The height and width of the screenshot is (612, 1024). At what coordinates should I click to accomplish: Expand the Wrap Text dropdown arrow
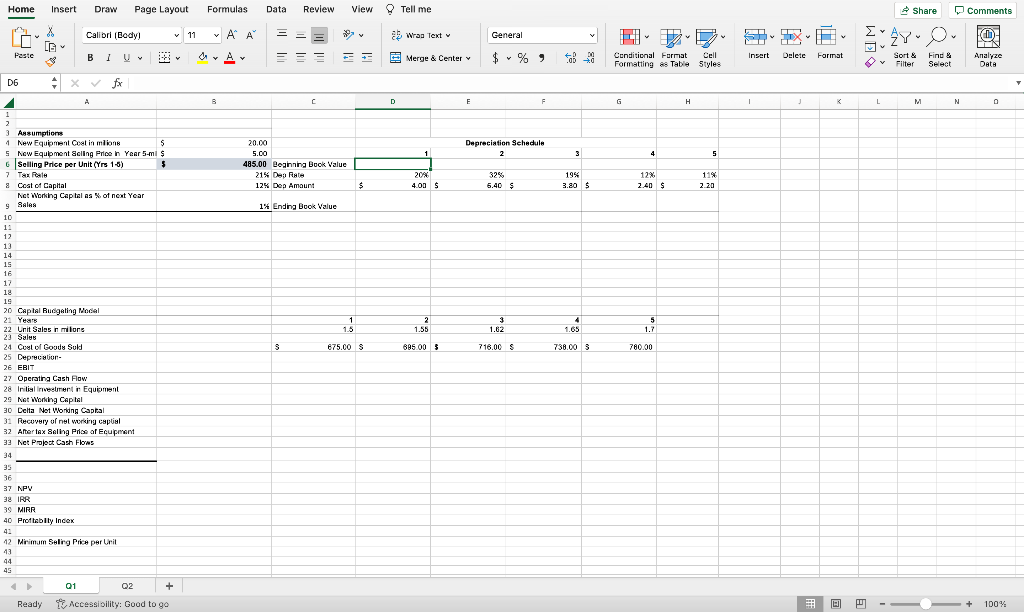coord(448,35)
